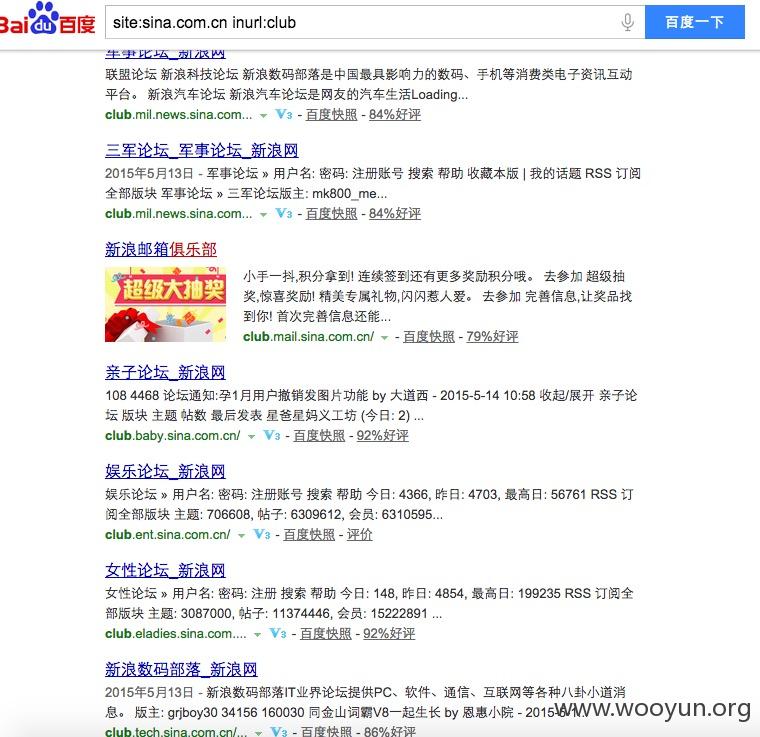Open 百度快照 for 新浪邮箱俱乐部 result

[x=429, y=337]
